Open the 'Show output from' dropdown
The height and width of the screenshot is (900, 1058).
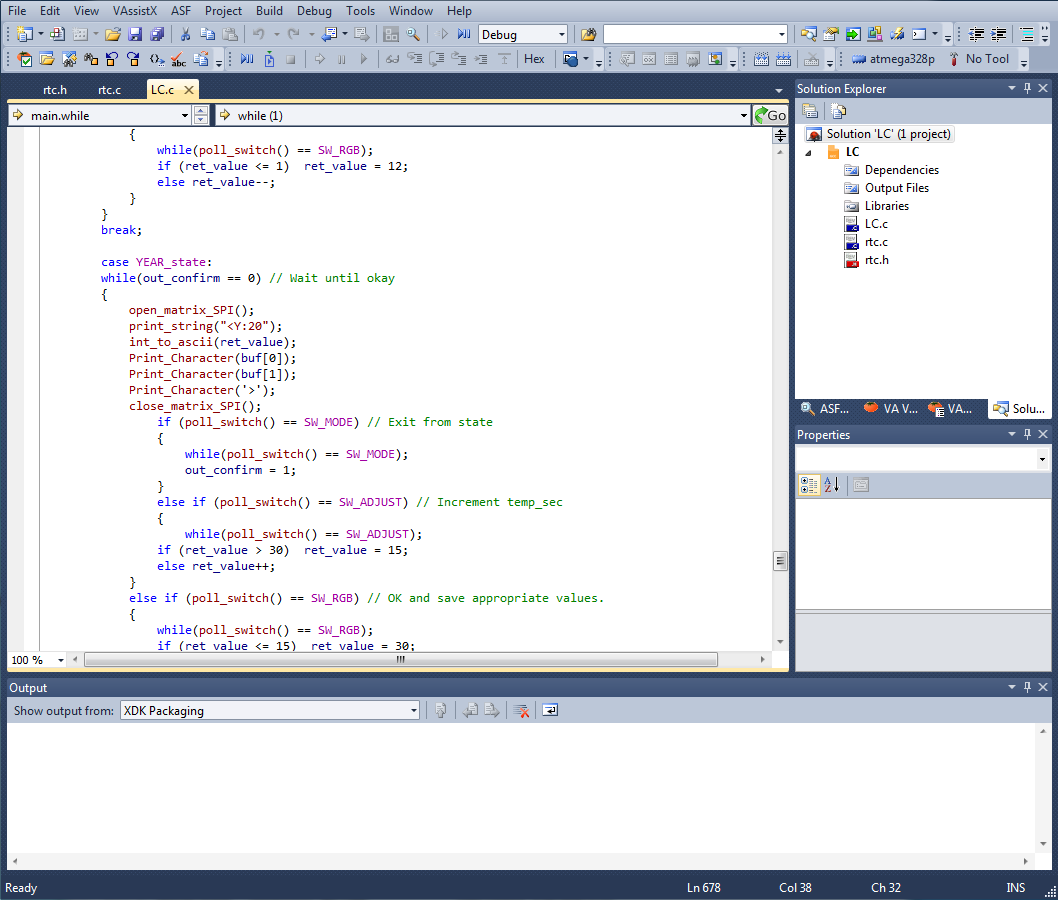[413, 711]
